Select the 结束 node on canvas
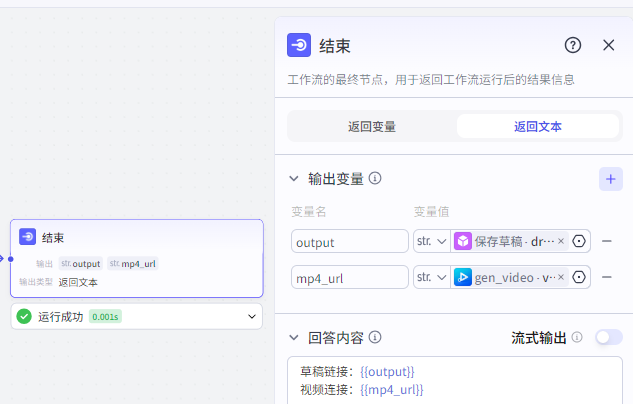This screenshot has width=633, height=404. (x=137, y=258)
